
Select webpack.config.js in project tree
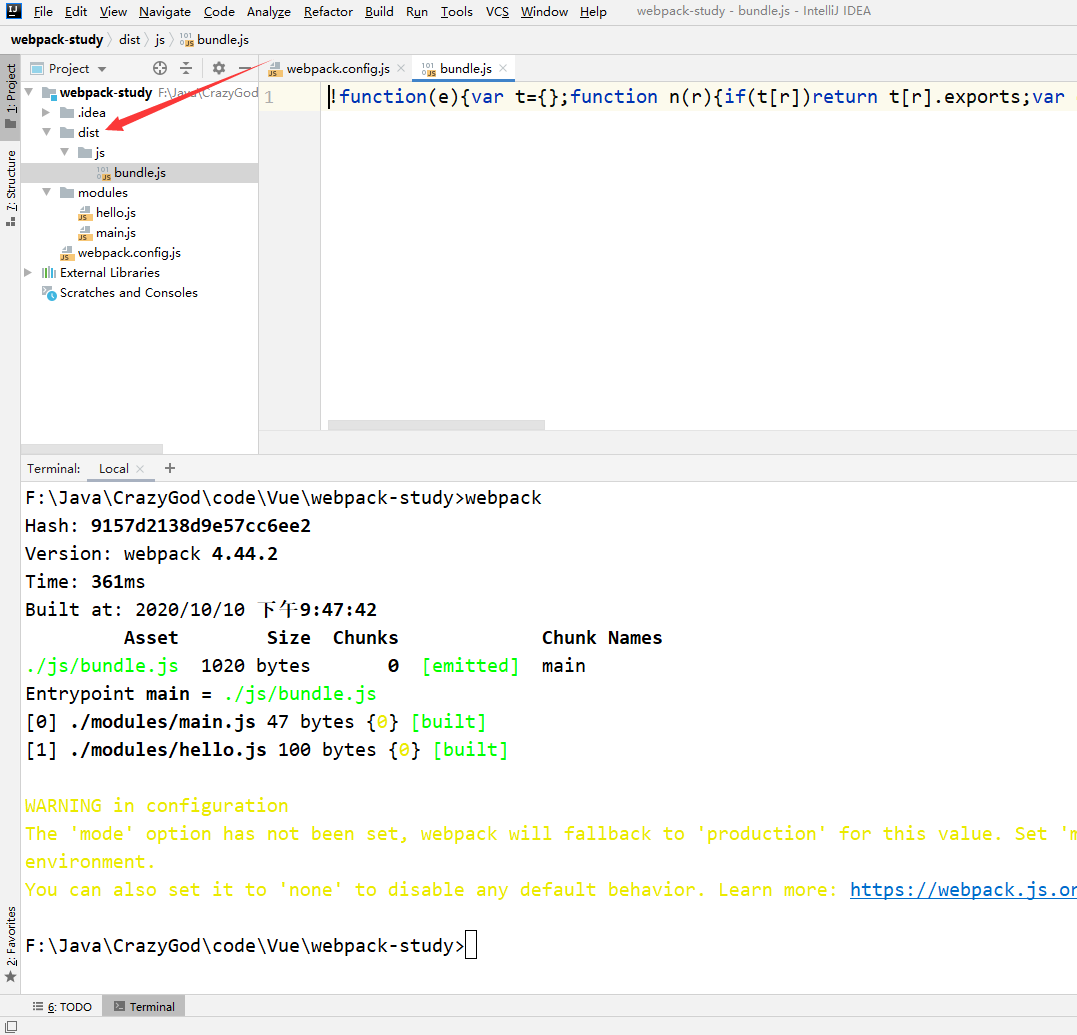(x=128, y=253)
